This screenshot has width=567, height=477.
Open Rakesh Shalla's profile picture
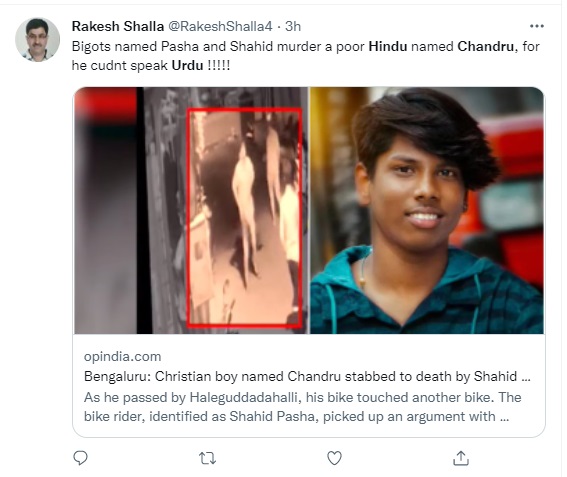click(37, 39)
